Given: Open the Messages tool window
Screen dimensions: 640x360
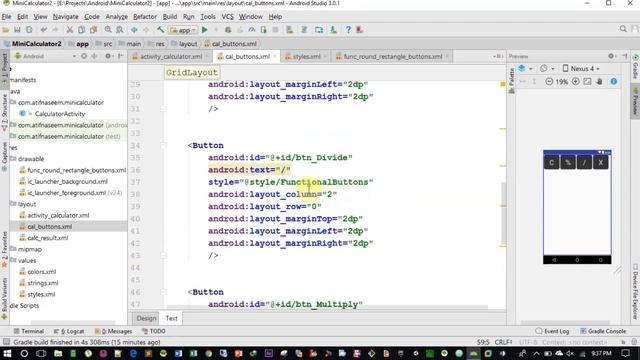Looking at the screenshot, I should tap(113, 331).
